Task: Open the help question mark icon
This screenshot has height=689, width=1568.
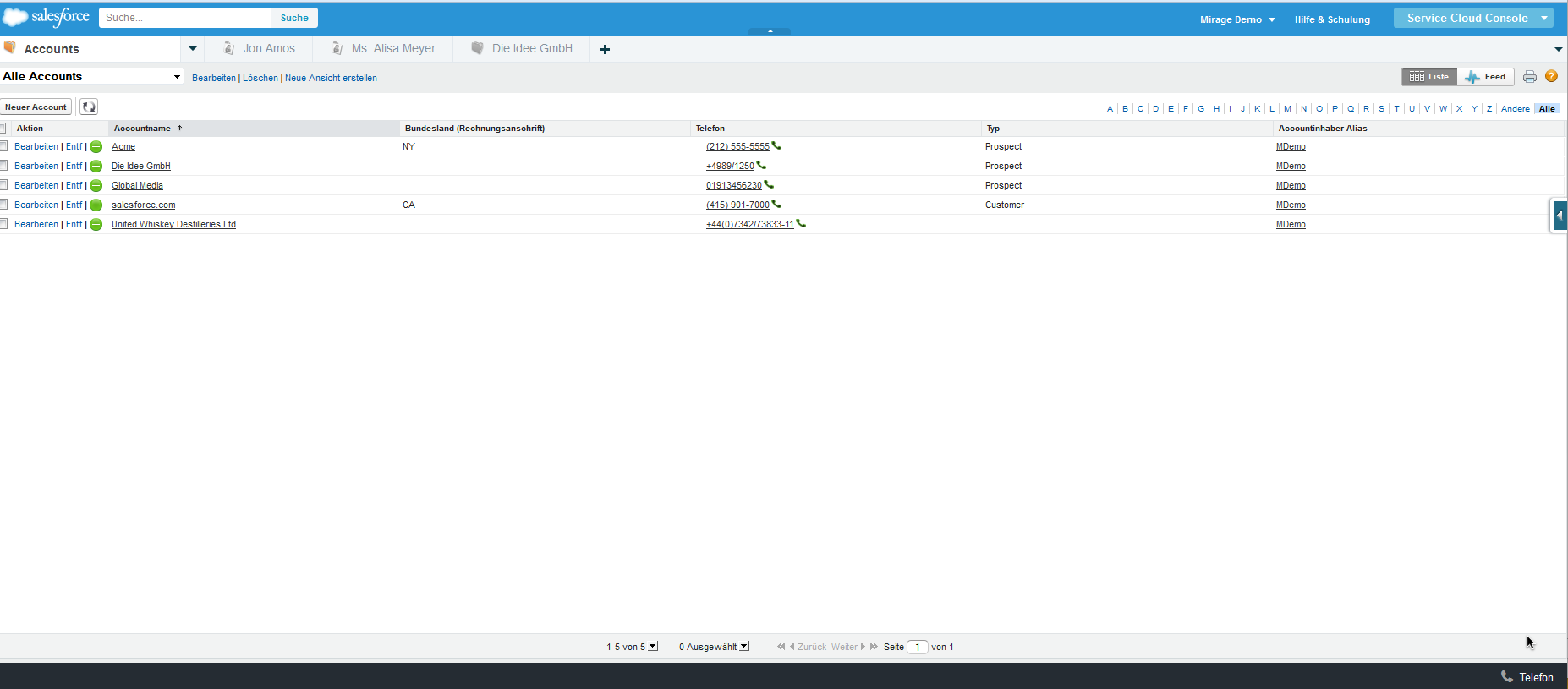Action: click(1551, 76)
